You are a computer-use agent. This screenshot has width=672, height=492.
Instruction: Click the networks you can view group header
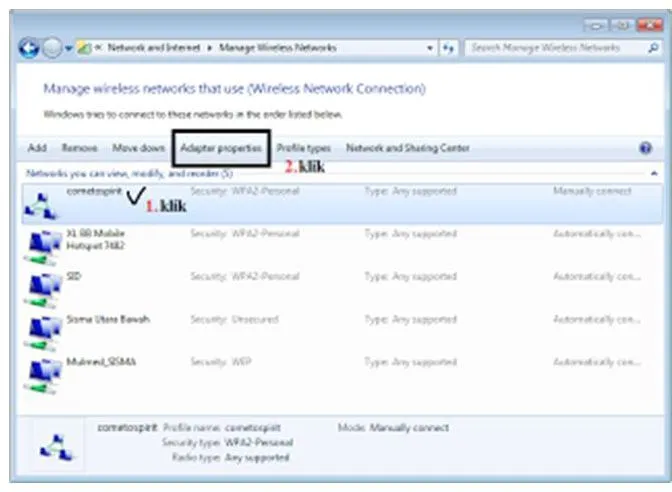[x=129, y=174]
